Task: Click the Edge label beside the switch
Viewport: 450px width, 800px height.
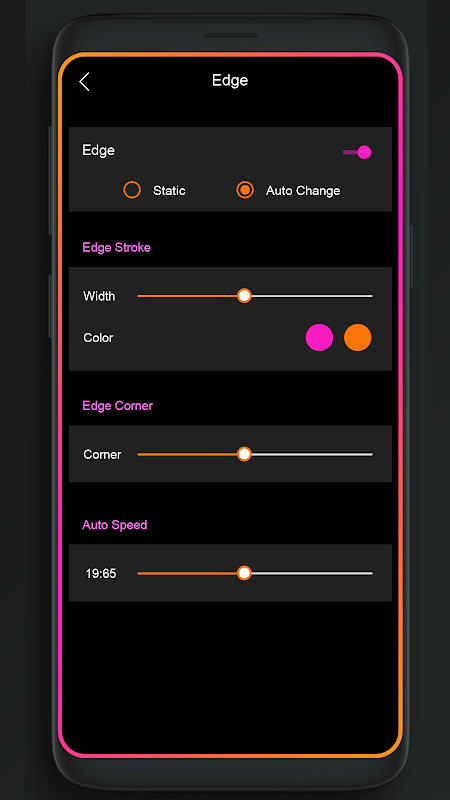Action: coord(98,151)
